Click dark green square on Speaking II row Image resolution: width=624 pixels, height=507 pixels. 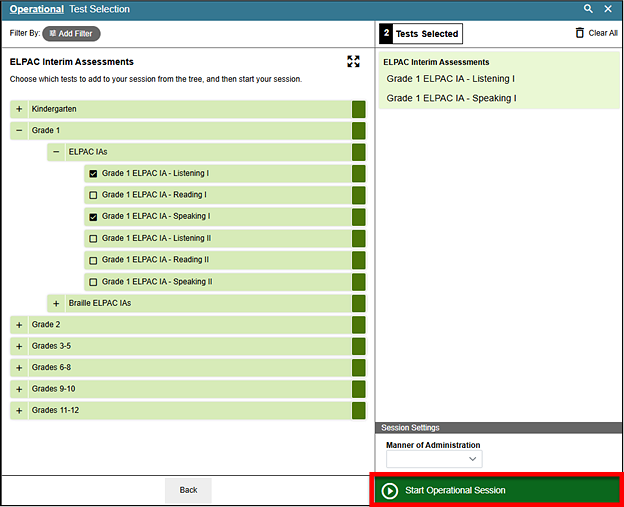click(x=359, y=282)
